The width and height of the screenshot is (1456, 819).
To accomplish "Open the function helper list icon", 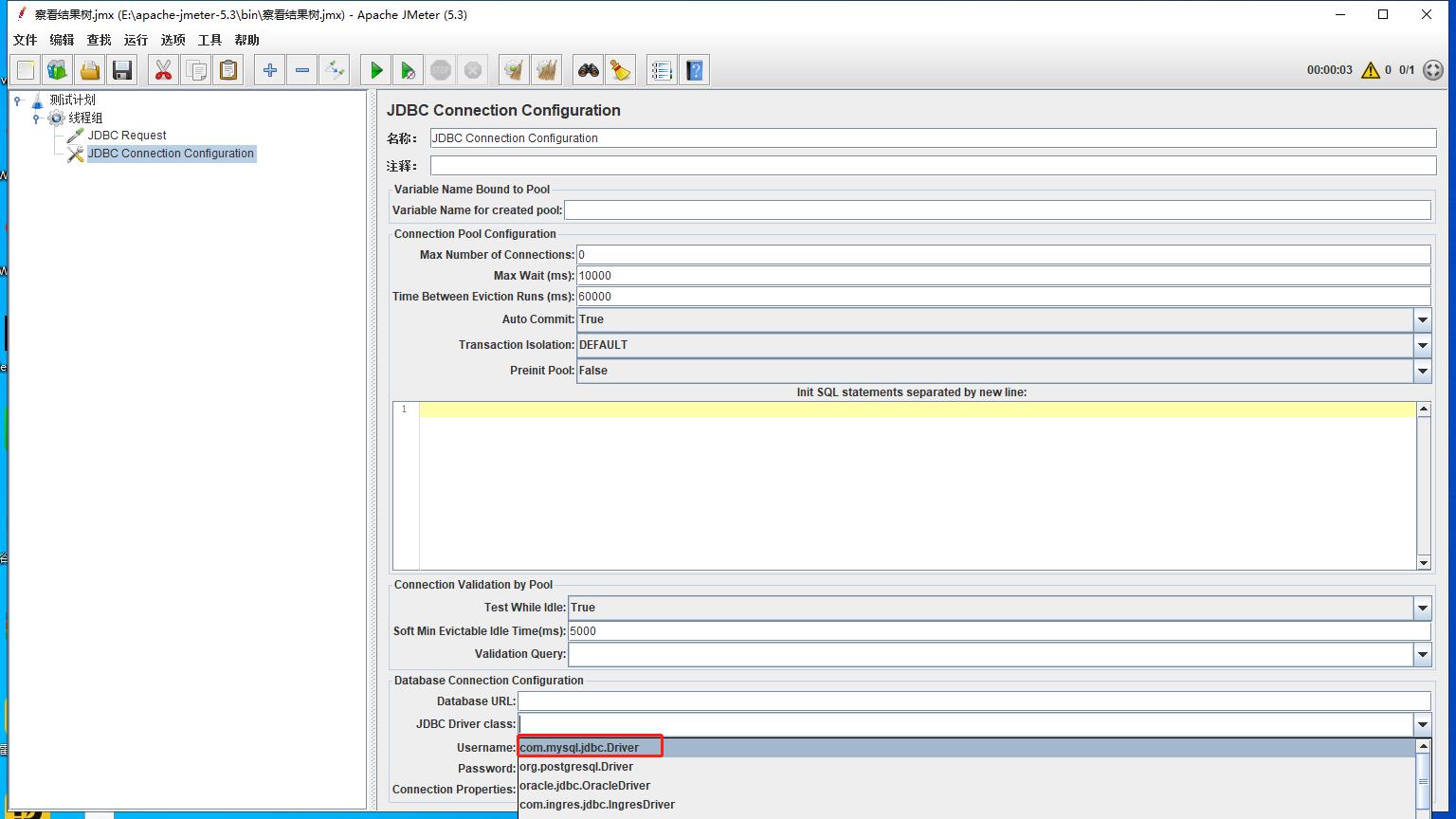I will coord(662,70).
